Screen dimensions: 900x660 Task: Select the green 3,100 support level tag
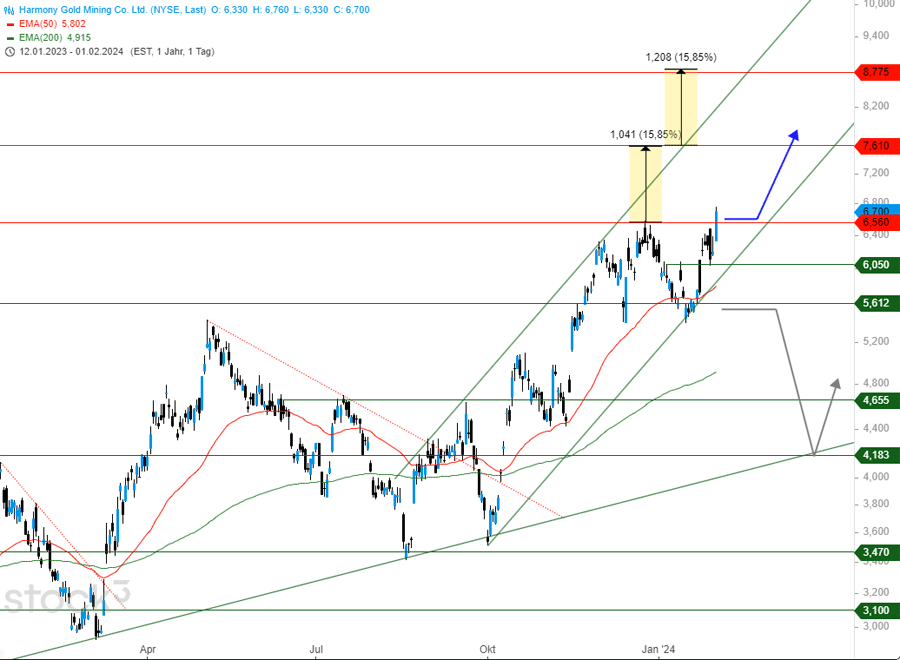(875, 610)
